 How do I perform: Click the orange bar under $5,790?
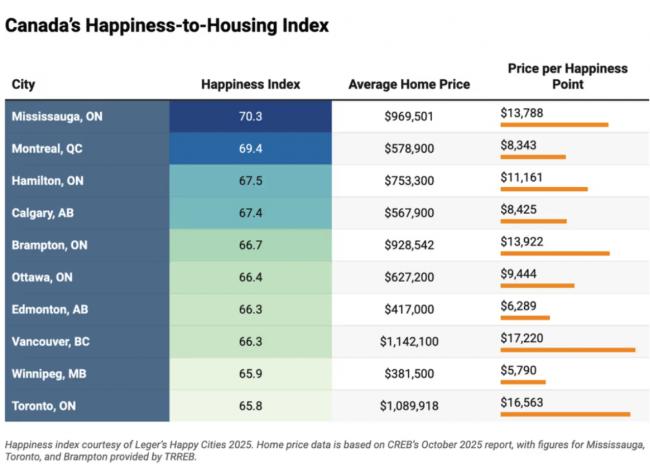[523, 382]
